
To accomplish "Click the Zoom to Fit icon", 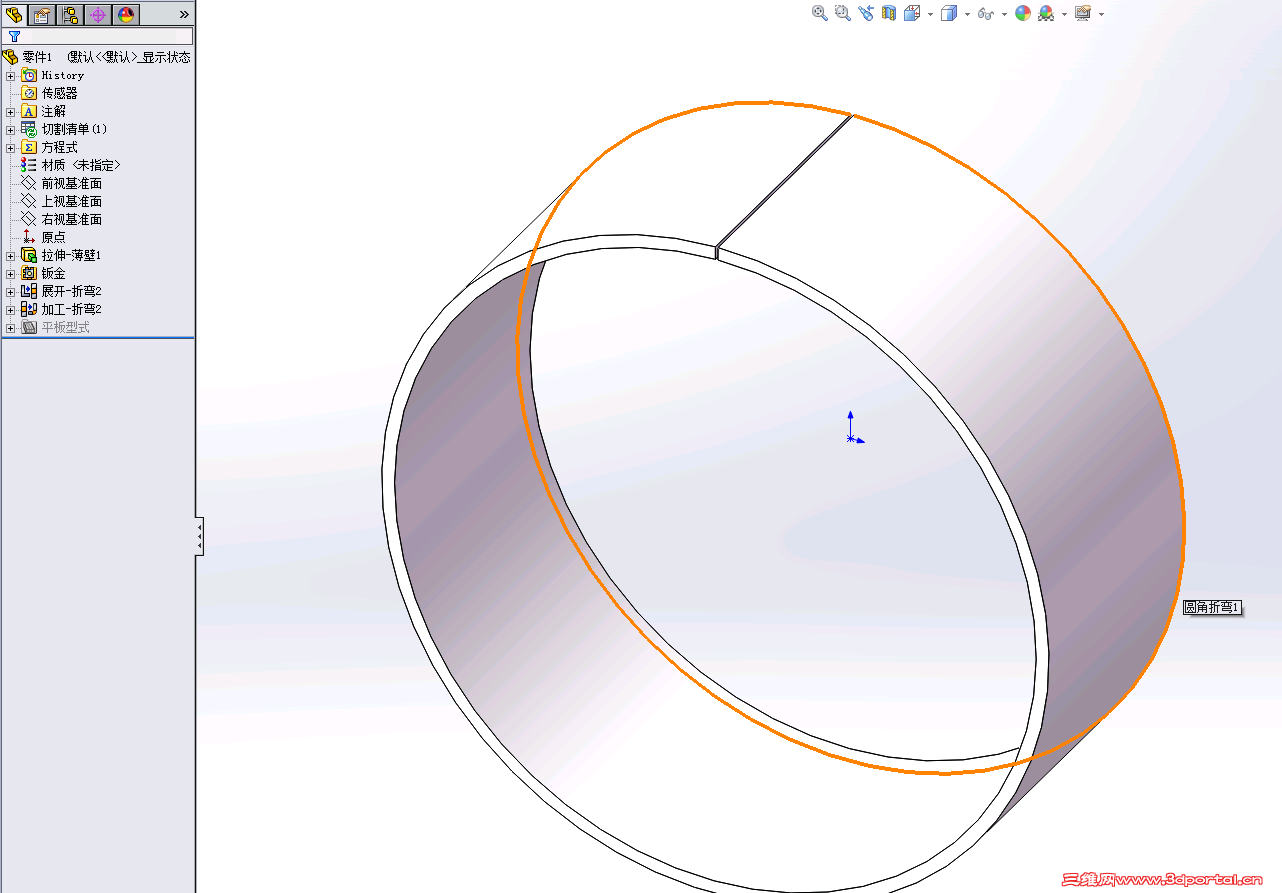I will tap(820, 13).
